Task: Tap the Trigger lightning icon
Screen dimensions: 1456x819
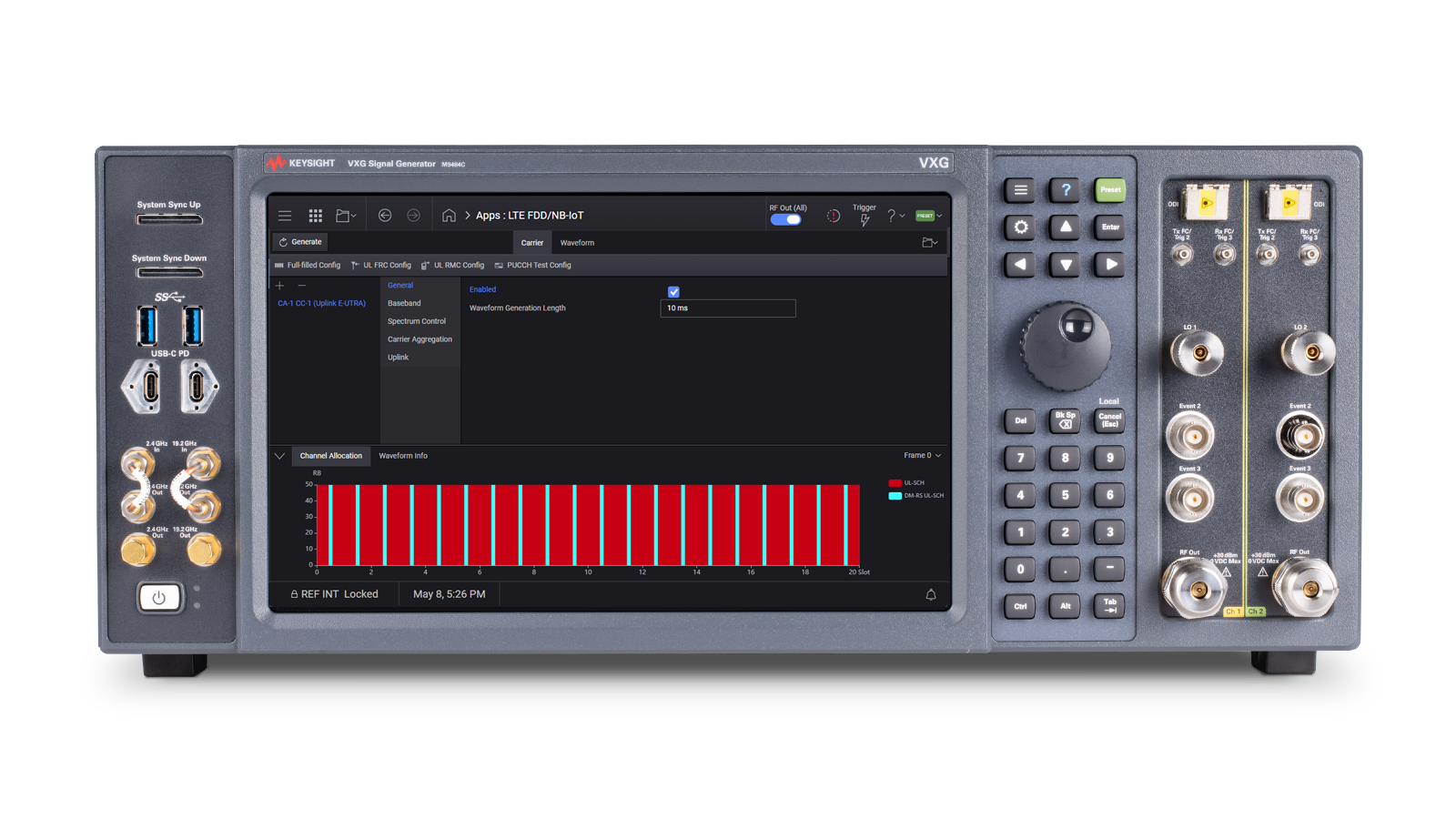Action: (x=864, y=219)
